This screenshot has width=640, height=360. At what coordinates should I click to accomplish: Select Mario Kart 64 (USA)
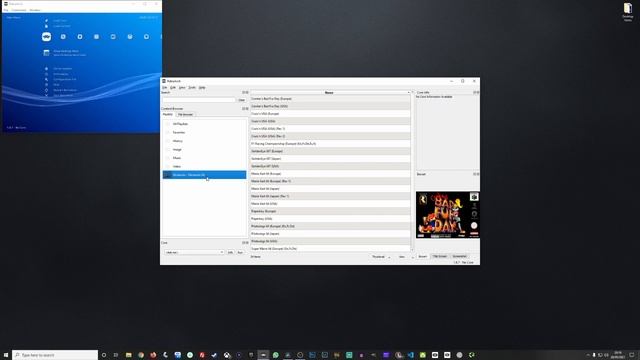(330, 204)
